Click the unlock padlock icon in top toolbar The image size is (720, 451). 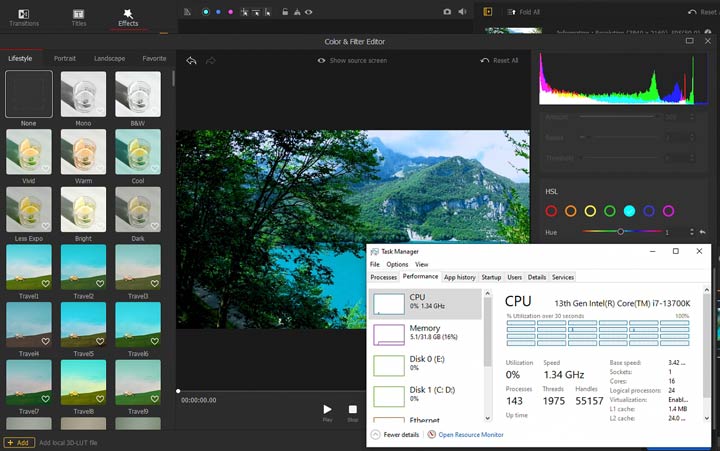point(285,12)
